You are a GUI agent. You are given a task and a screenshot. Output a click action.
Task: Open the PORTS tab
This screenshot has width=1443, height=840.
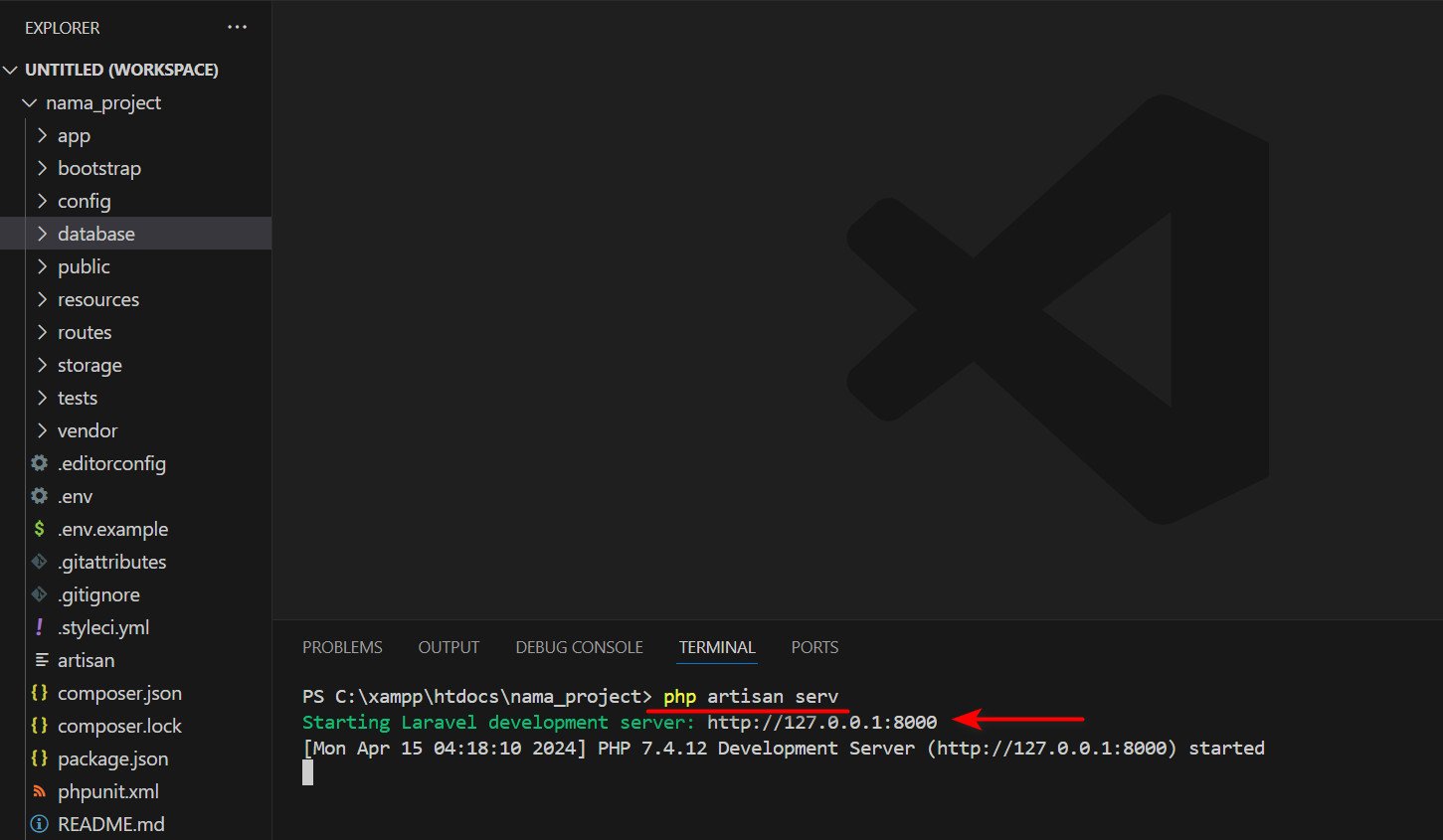pyautogui.click(x=814, y=647)
